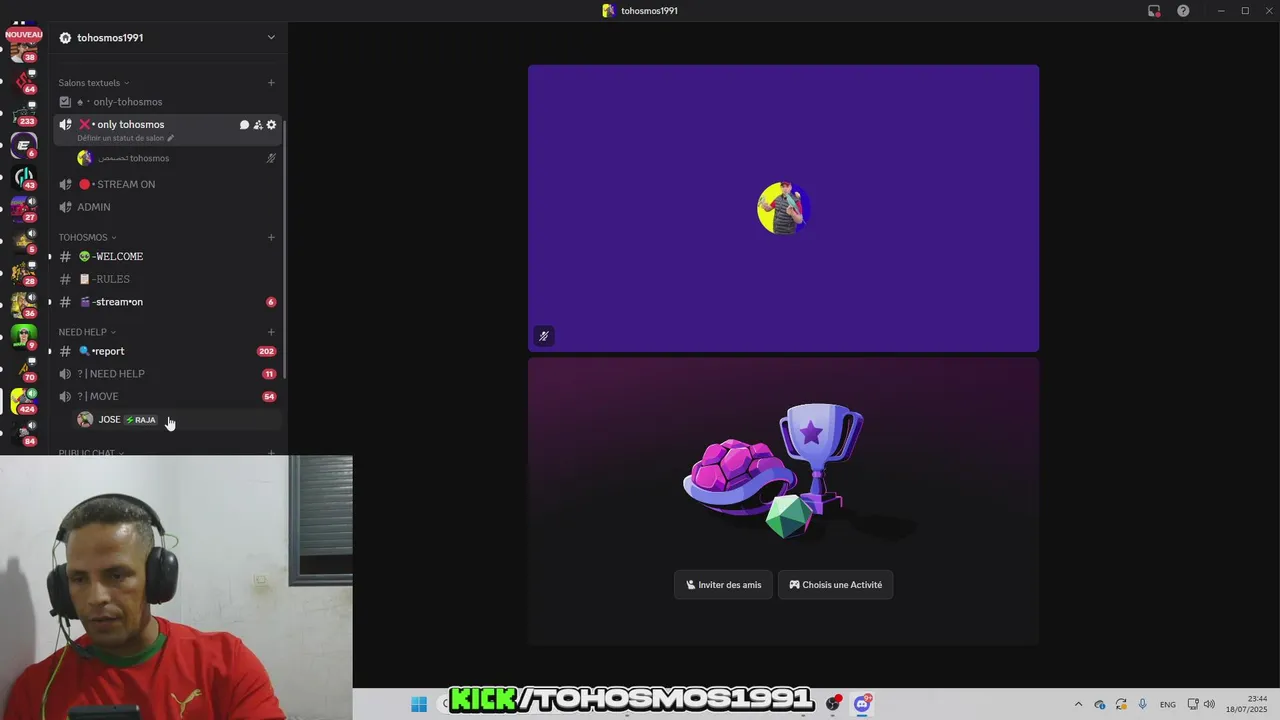Open ENG language switcher
The image size is (1280, 720).
point(1167,705)
